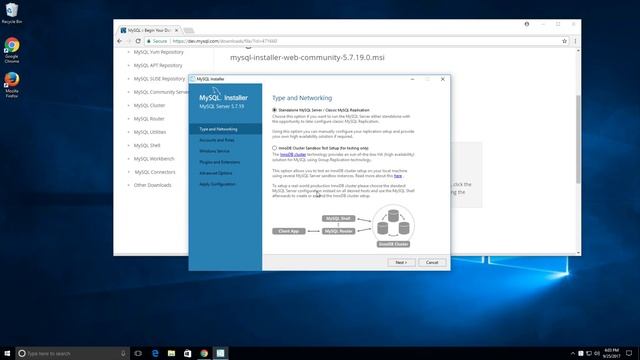Reload the page in Chrome
The width and height of the screenshot is (640, 360).
[x=138, y=41]
